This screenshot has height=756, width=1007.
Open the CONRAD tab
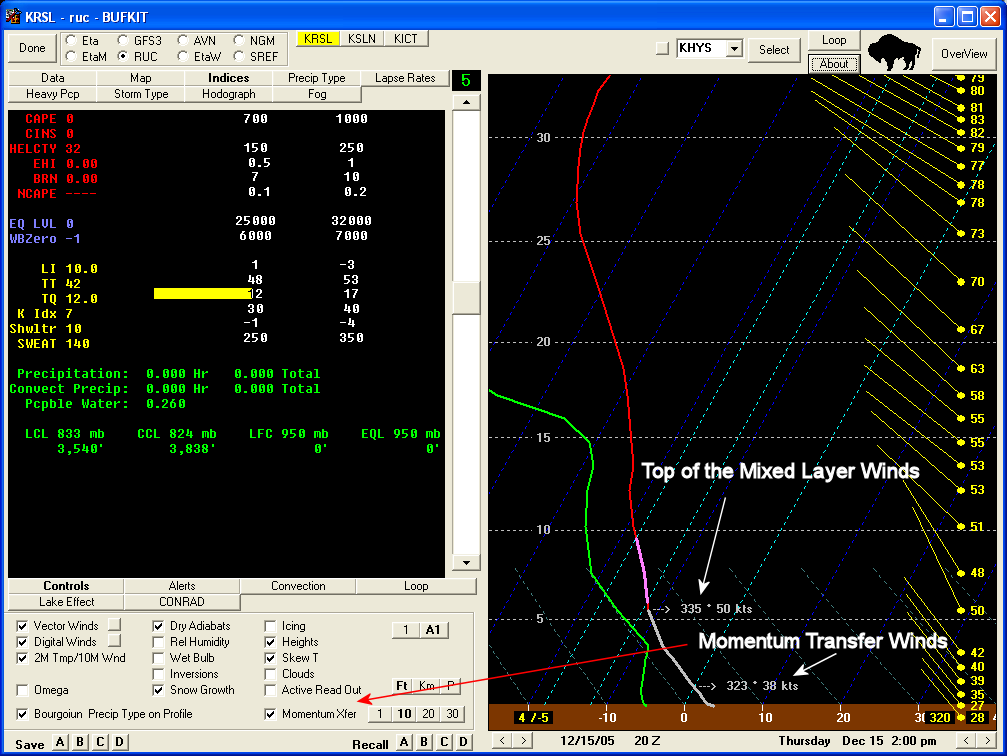click(x=182, y=602)
